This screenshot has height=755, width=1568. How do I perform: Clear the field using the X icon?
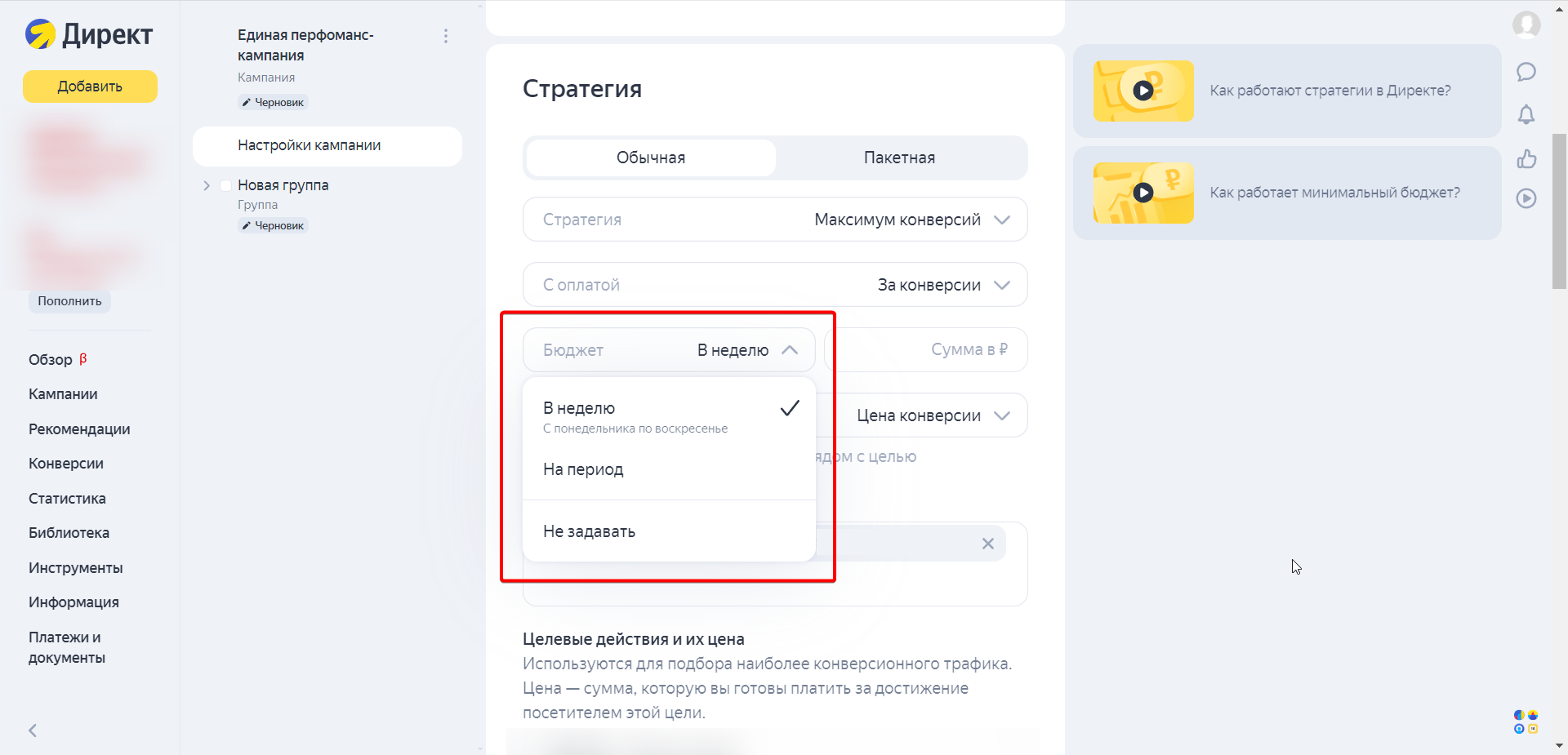tap(989, 543)
